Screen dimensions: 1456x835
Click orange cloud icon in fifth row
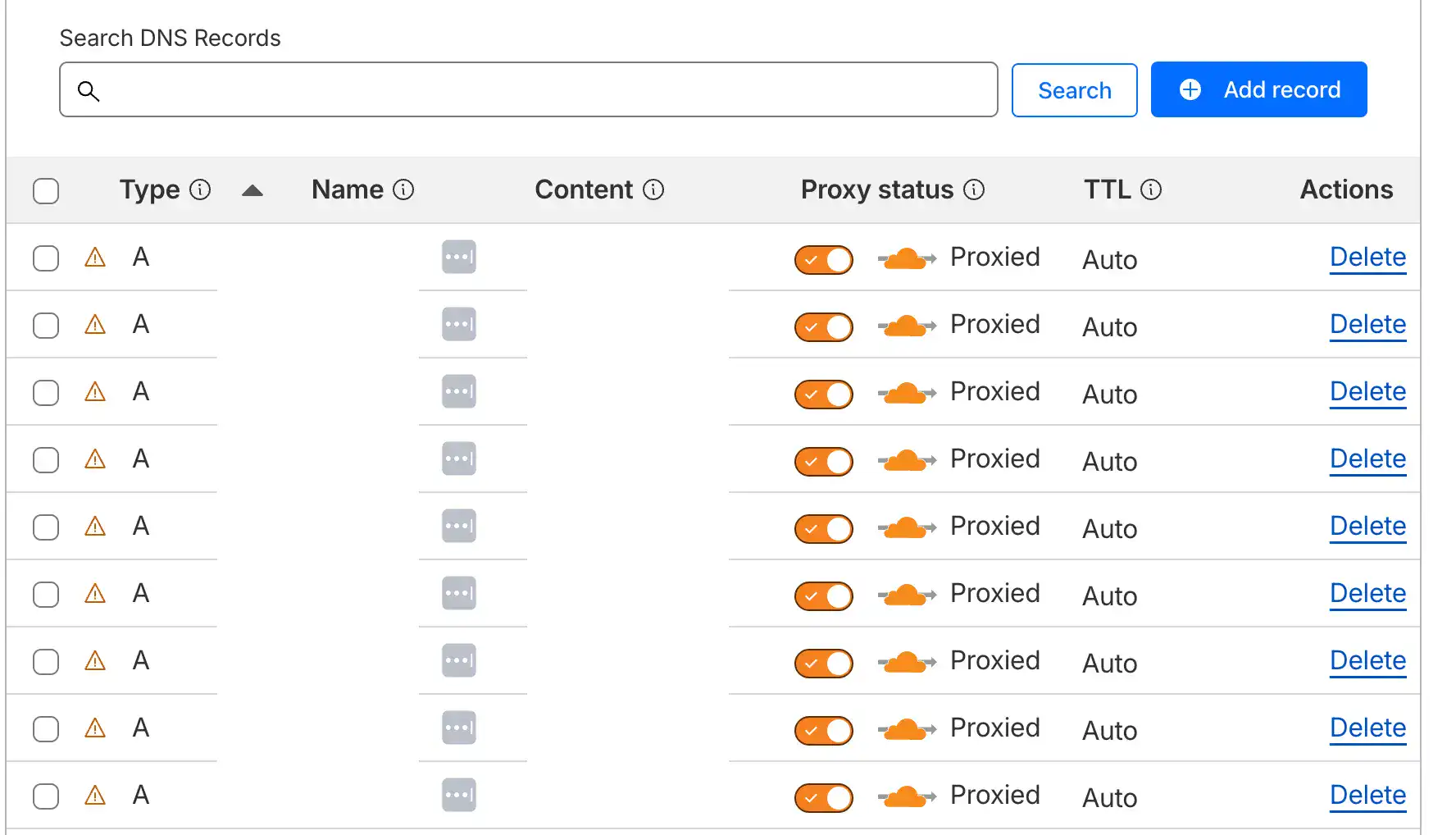907,527
